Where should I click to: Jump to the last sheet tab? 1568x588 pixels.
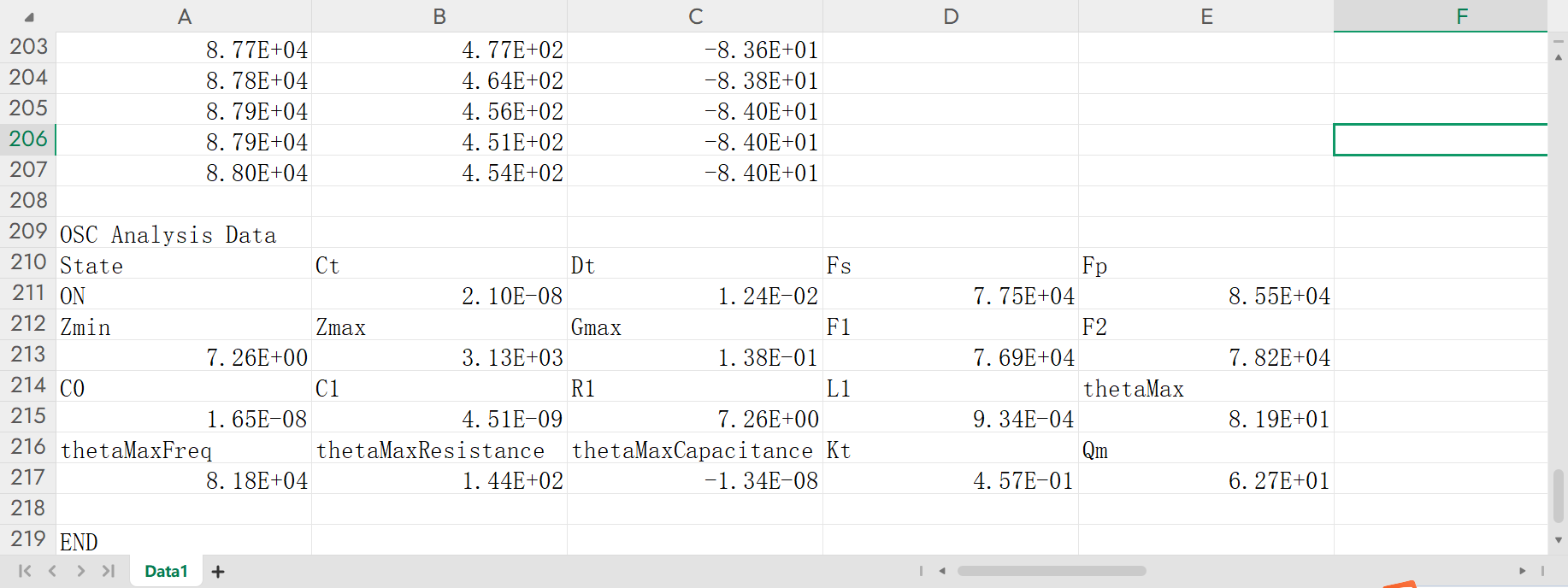[109, 571]
